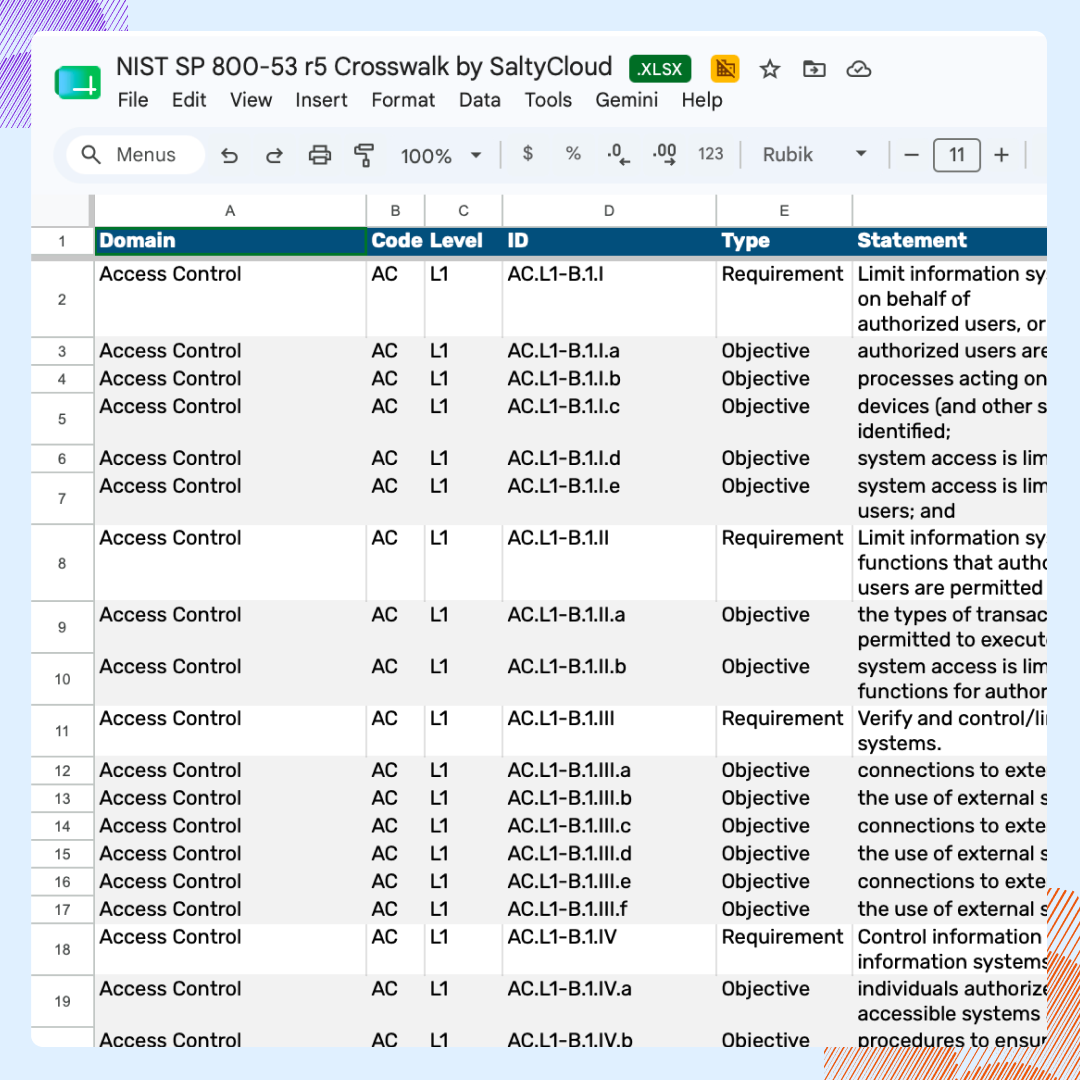Decrease font size with minus button
Screen dimensions: 1080x1080
tap(911, 155)
